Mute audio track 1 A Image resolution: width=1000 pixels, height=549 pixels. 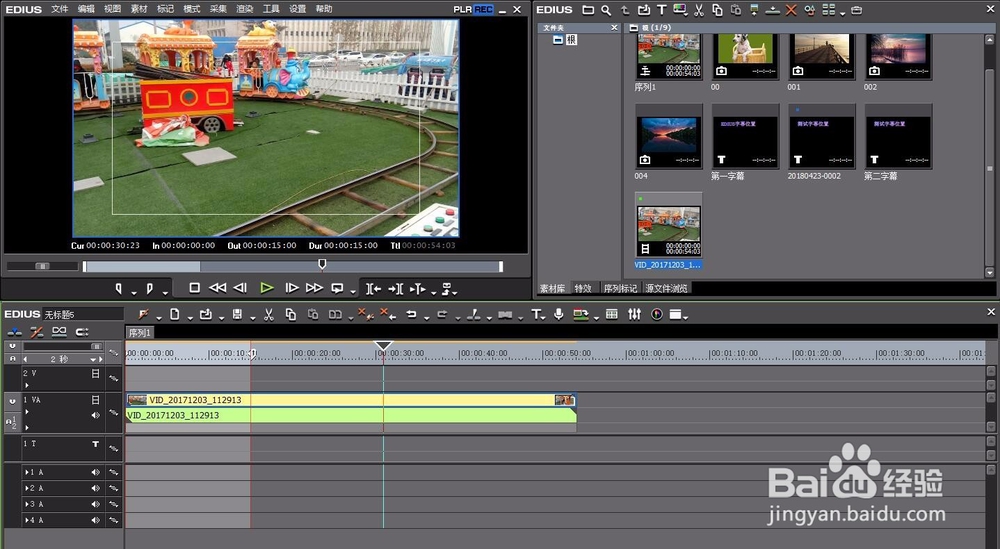point(96,472)
